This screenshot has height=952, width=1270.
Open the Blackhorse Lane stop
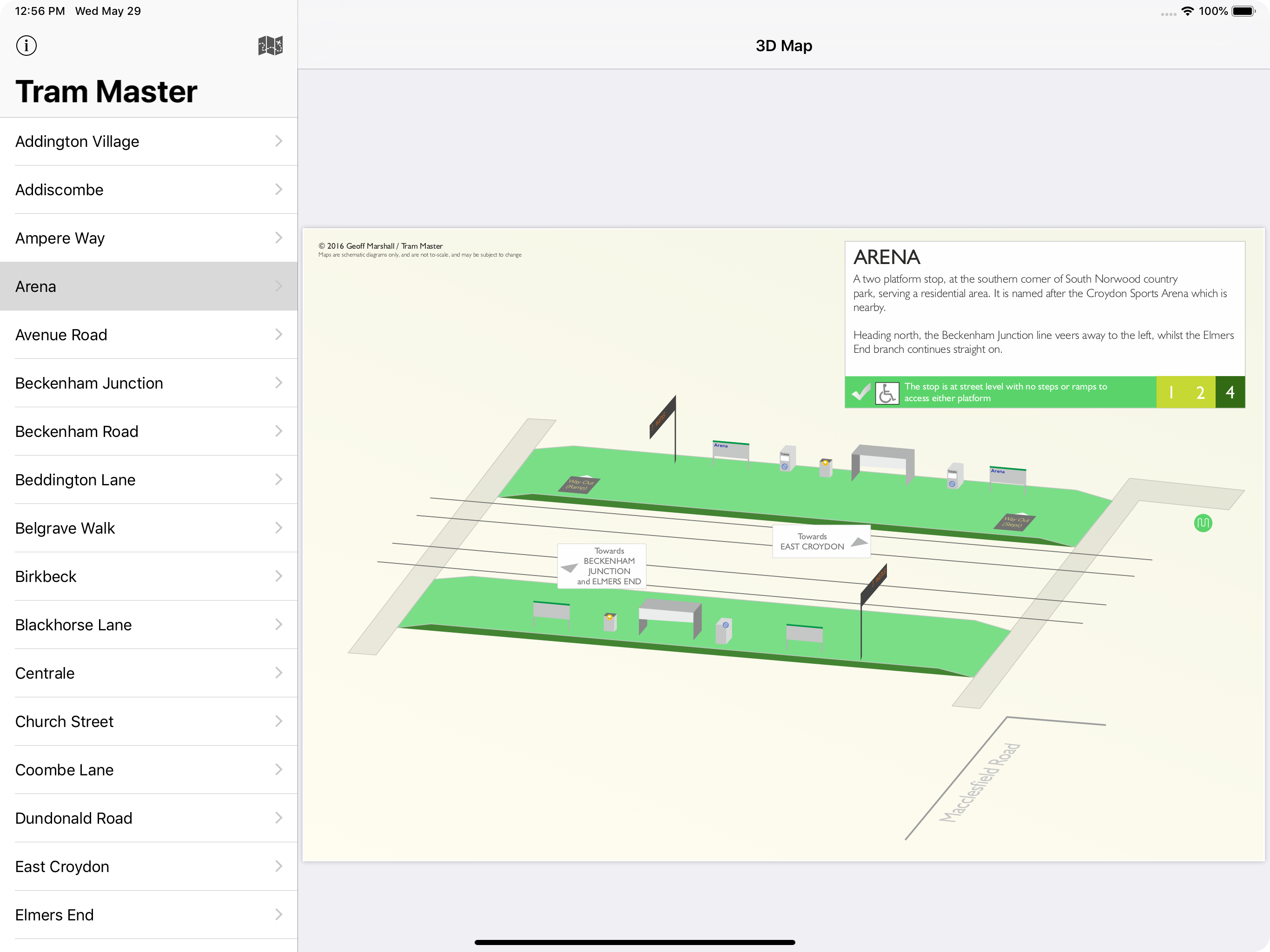149,625
